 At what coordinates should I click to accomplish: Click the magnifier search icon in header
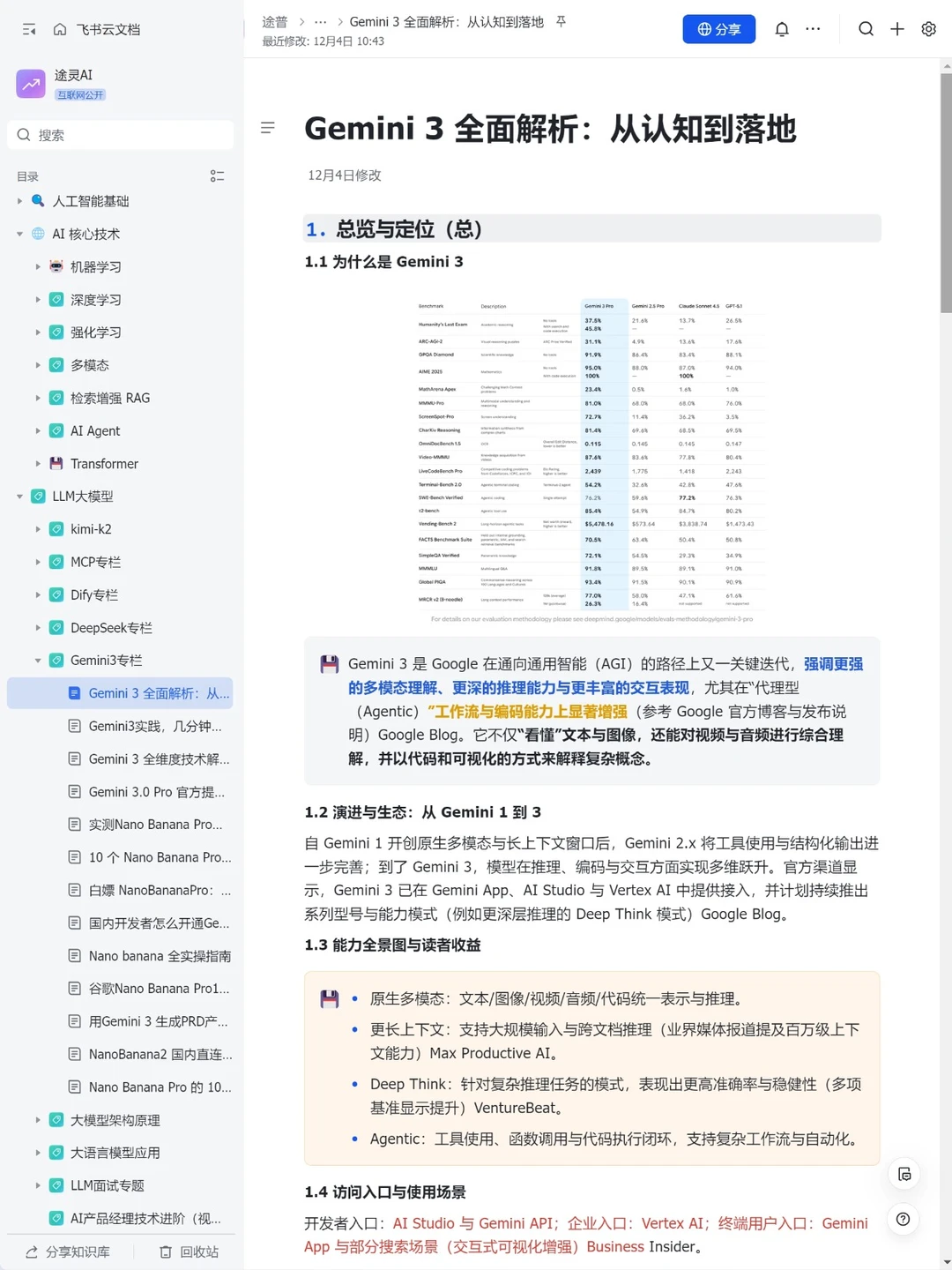[x=866, y=29]
